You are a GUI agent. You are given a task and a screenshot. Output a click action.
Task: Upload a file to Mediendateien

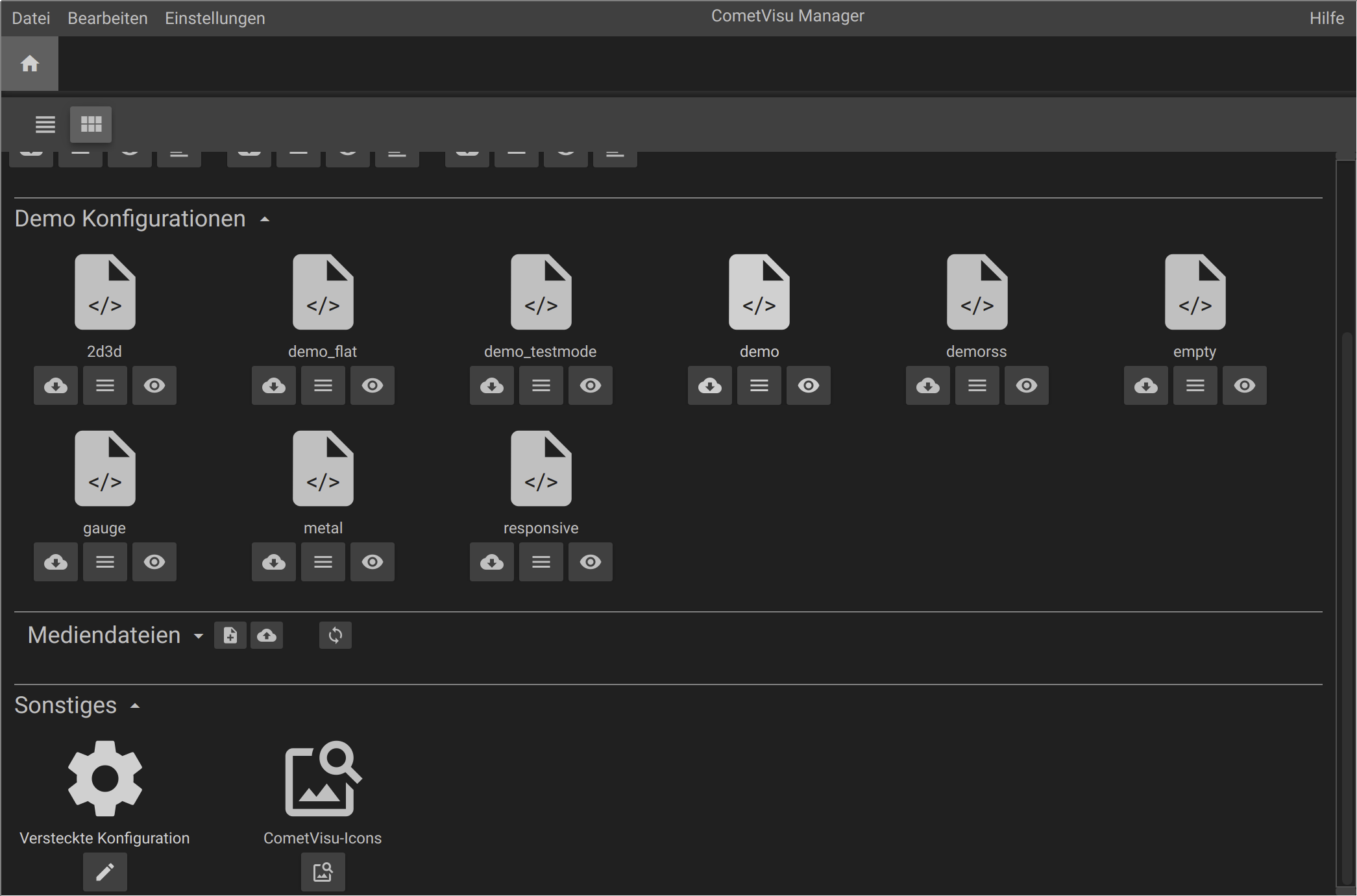pyautogui.click(x=267, y=635)
